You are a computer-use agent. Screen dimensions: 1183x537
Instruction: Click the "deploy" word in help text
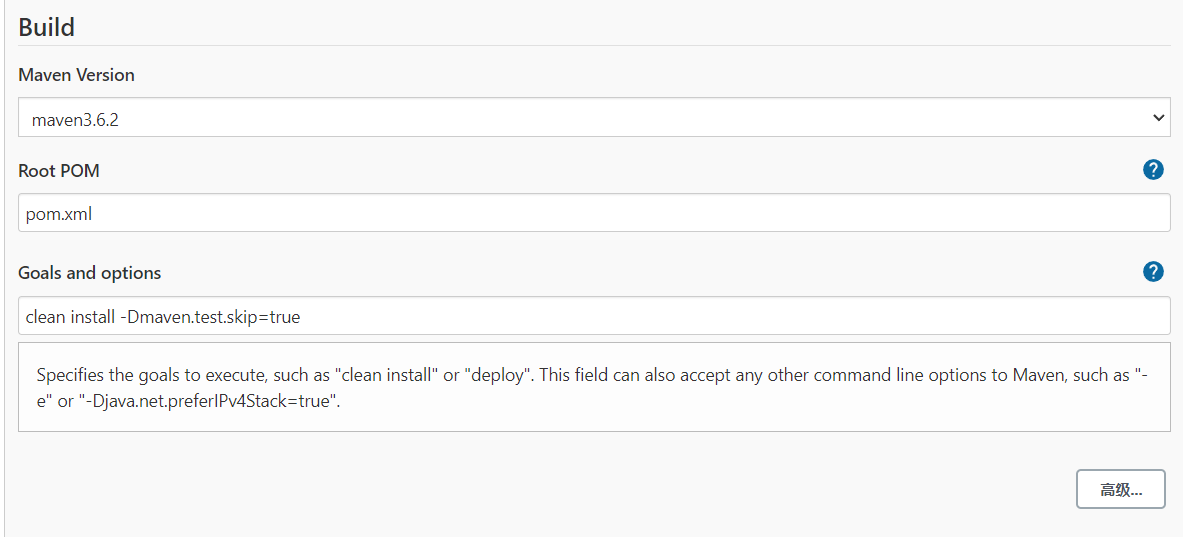coord(495,375)
